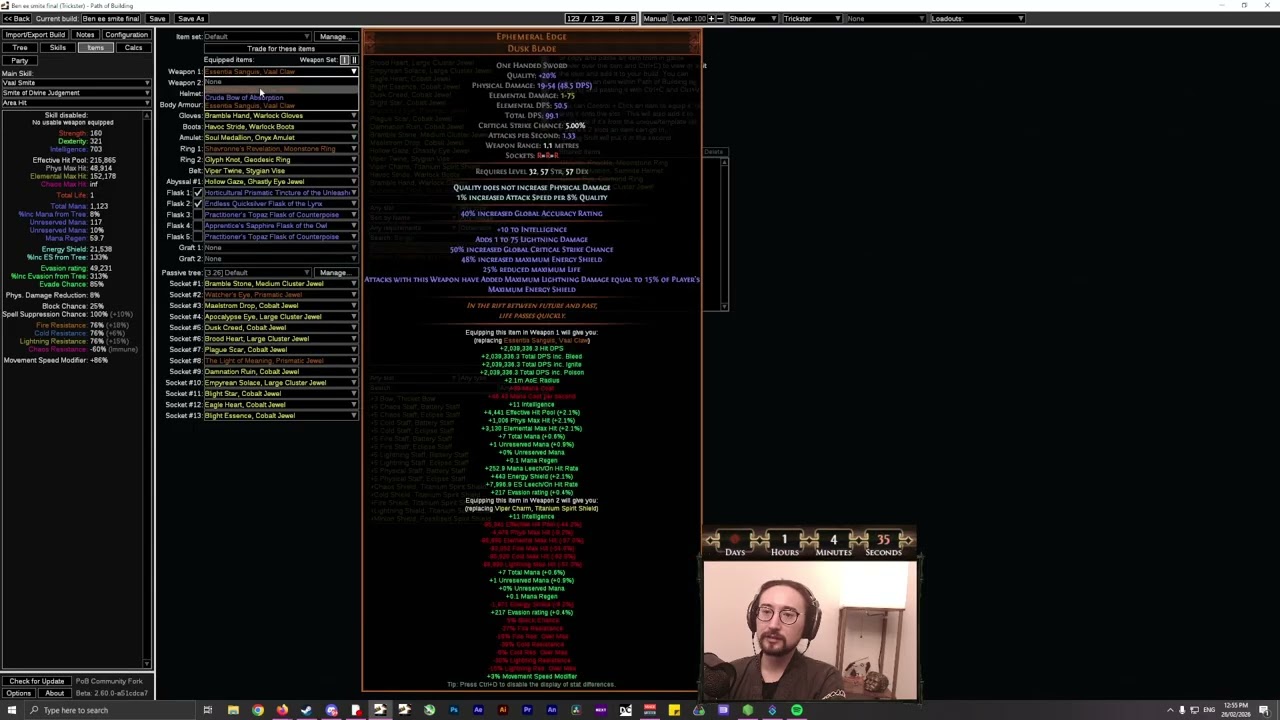Open Photoshop from the taskbar
1280x720 pixels.
(x=453, y=710)
